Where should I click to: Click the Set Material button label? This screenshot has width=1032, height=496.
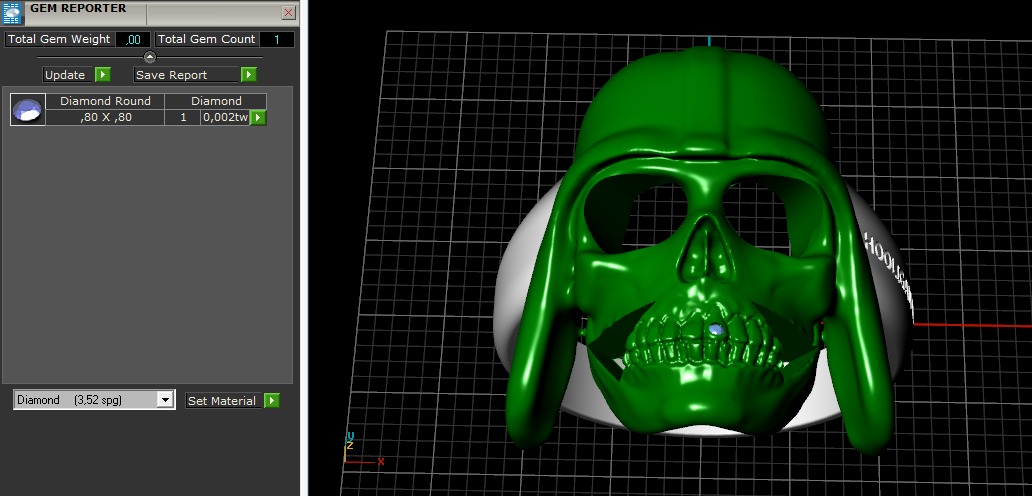pos(222,401)
